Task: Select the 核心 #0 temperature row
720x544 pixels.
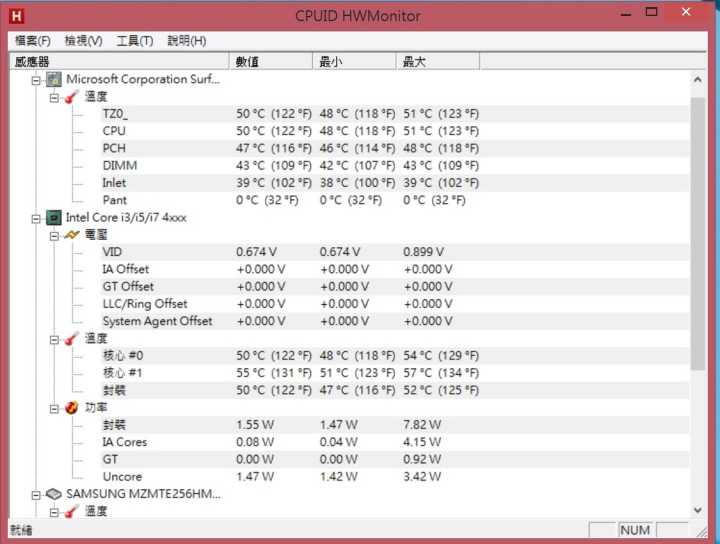Action: pos(395,356)
